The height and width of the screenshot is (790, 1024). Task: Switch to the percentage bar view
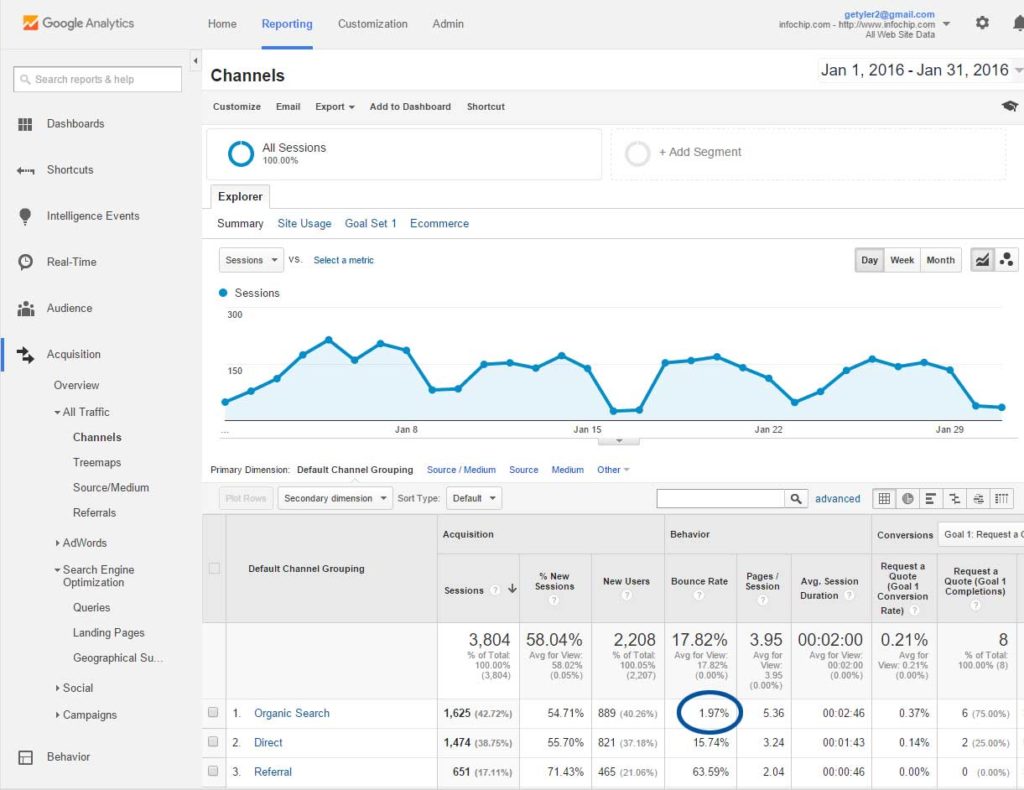[x=930, y=498]
